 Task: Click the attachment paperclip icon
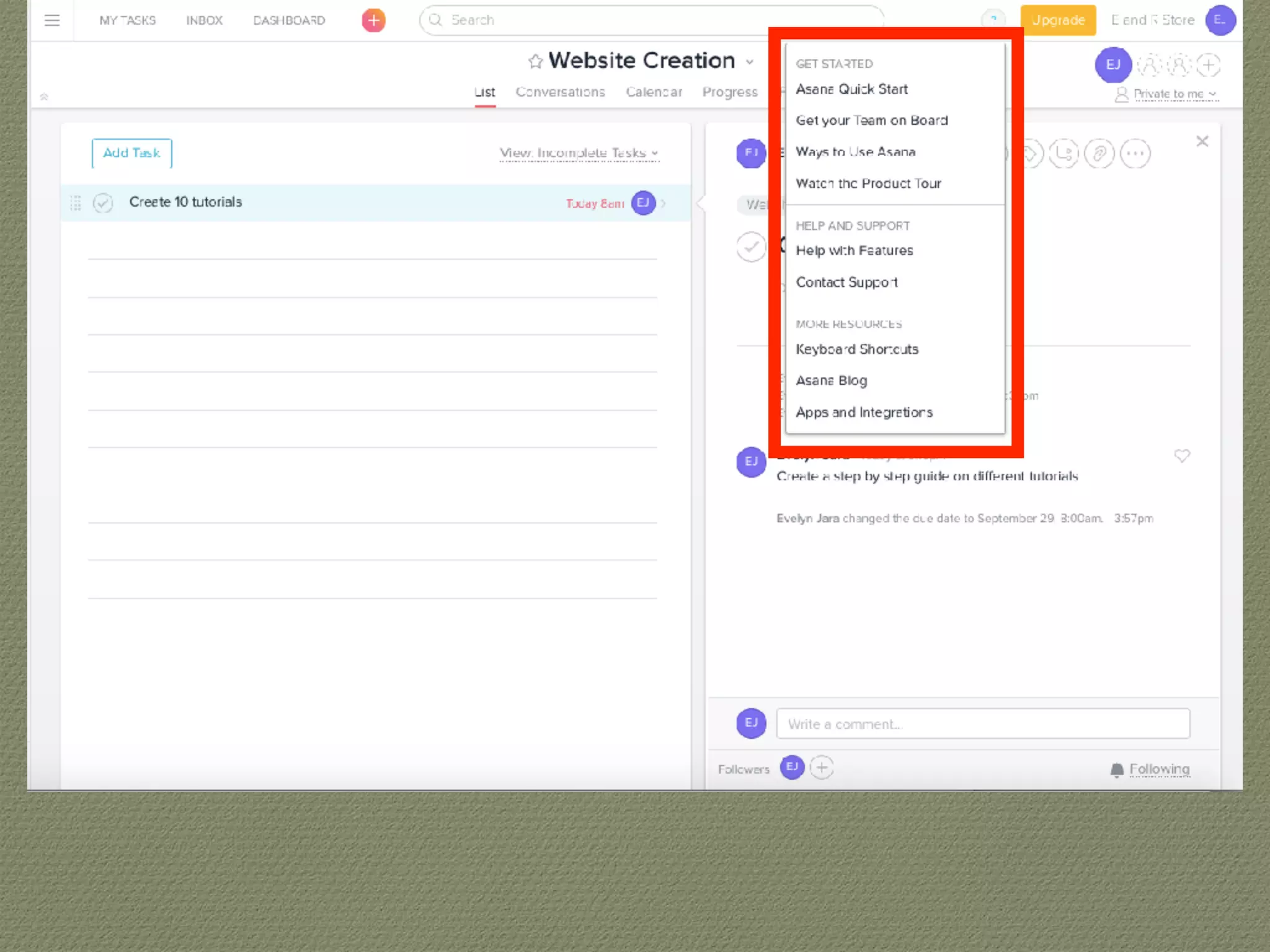coord(1099,153)
